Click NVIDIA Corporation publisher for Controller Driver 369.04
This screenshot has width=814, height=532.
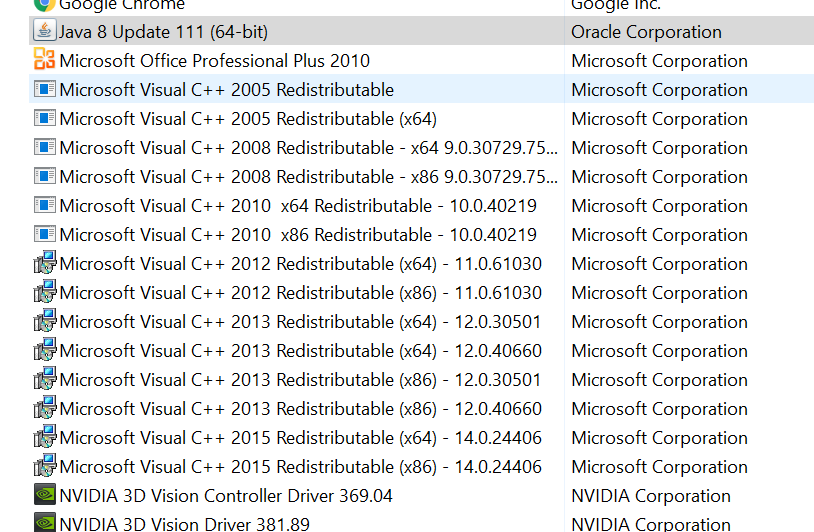click(x=651, y=496)
